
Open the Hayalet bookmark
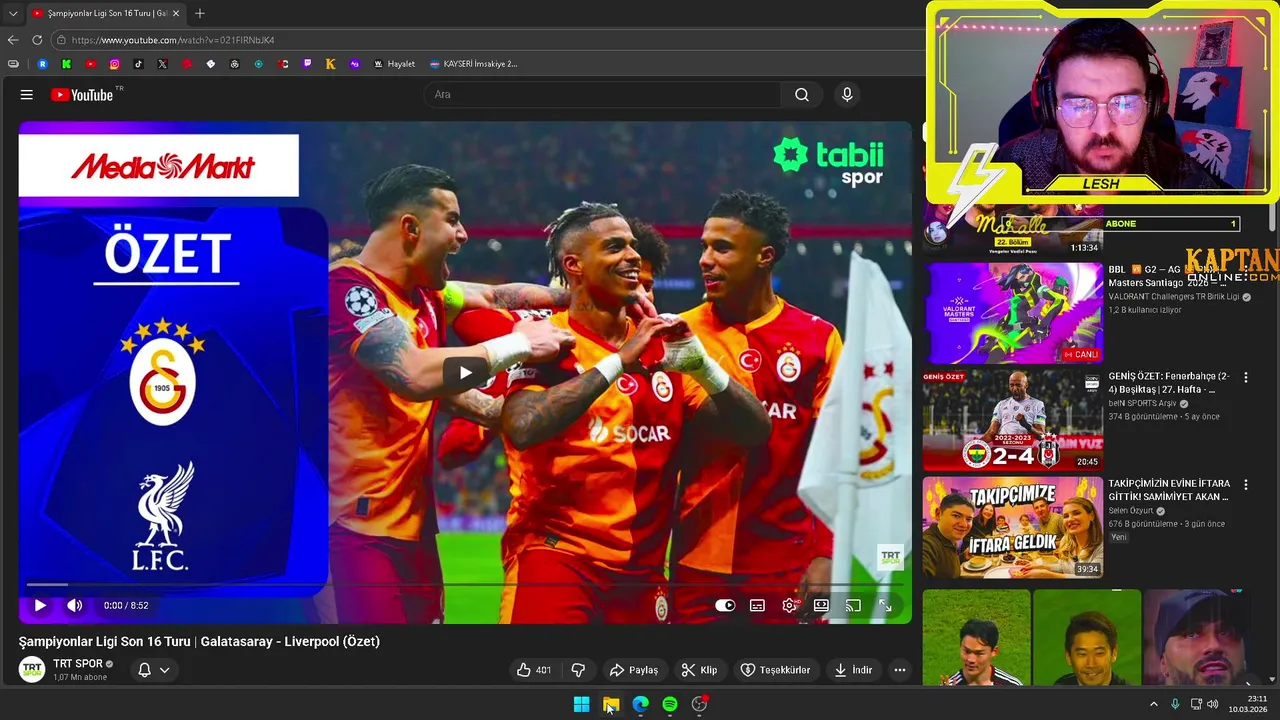pyautogui.click(x=394, y=64)
